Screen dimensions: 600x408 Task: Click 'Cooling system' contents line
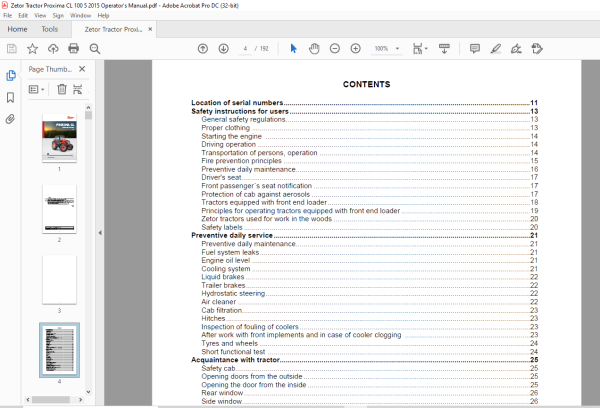pyautogui.click(x=370, y=269)
